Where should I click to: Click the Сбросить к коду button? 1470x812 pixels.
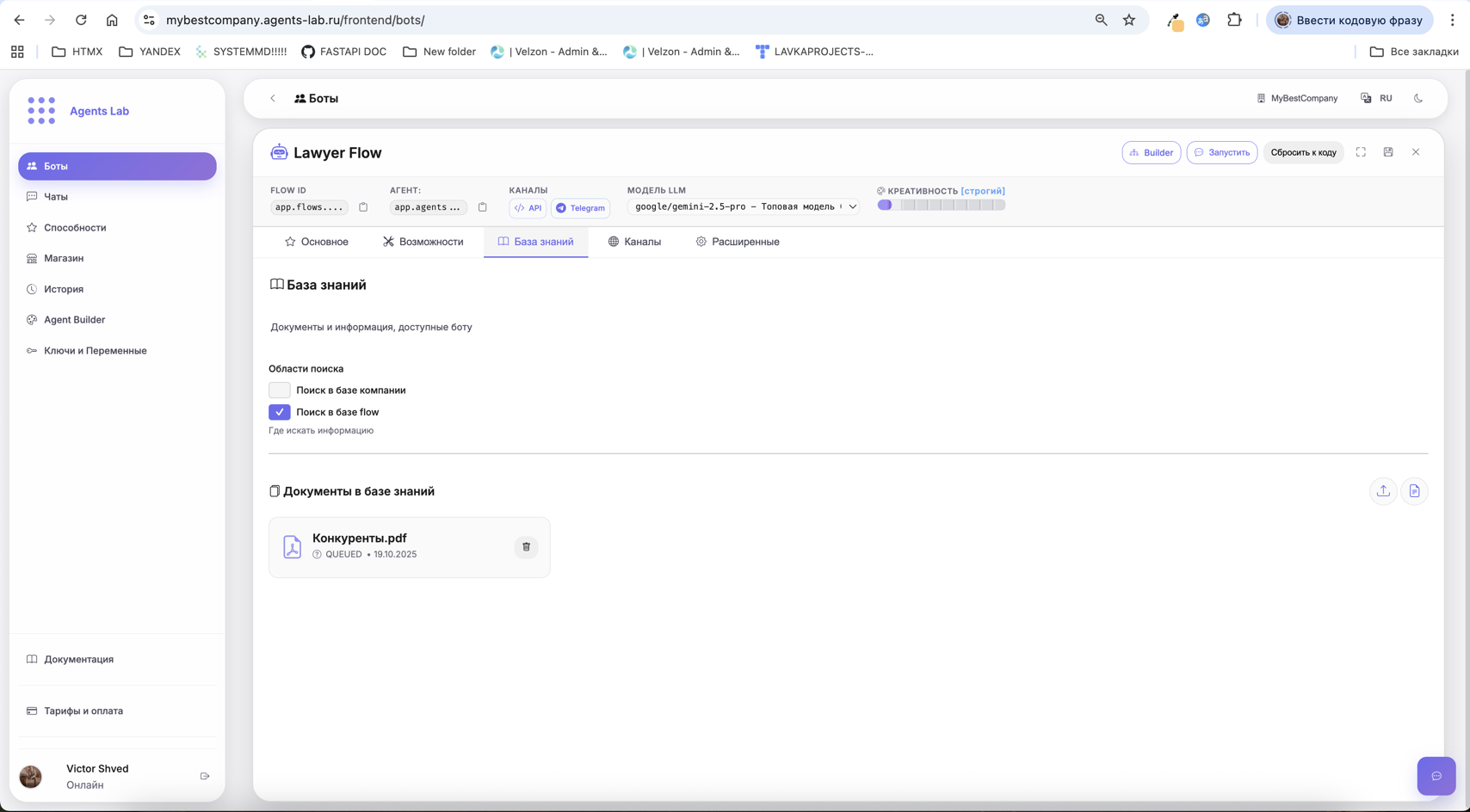(1303, 152)
